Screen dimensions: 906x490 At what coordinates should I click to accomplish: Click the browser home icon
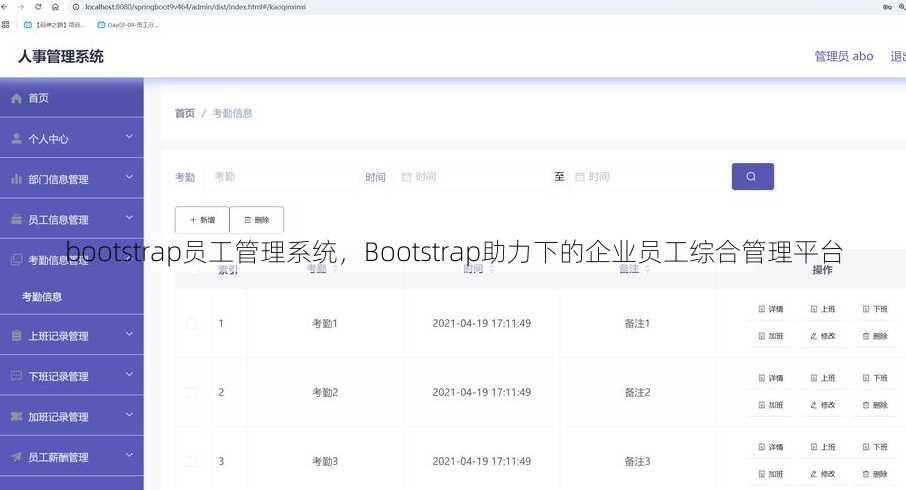[x=55, y=7]
